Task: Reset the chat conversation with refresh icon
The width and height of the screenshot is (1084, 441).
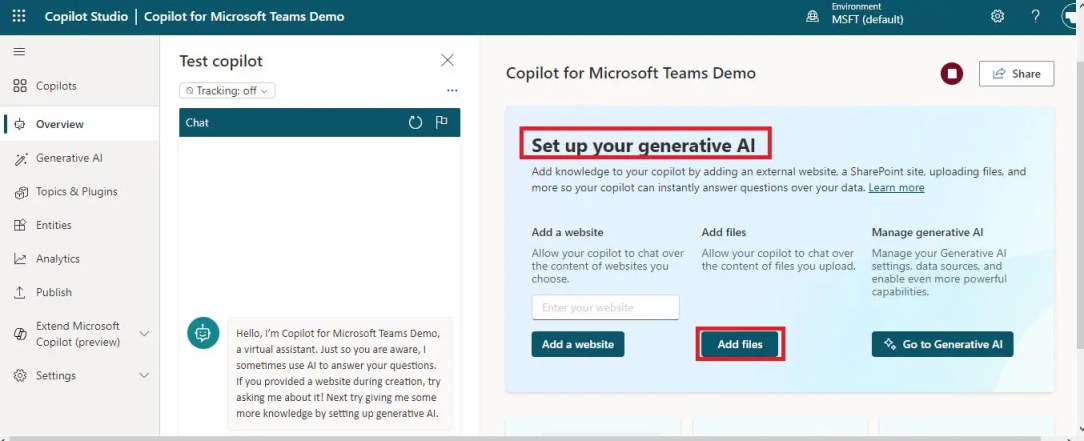Action: click(x=415, y=122)
